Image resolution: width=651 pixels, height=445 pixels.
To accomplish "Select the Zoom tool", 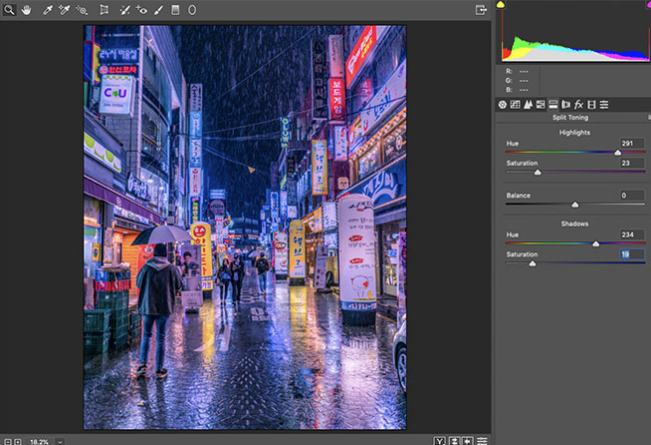I will [9, 10].
